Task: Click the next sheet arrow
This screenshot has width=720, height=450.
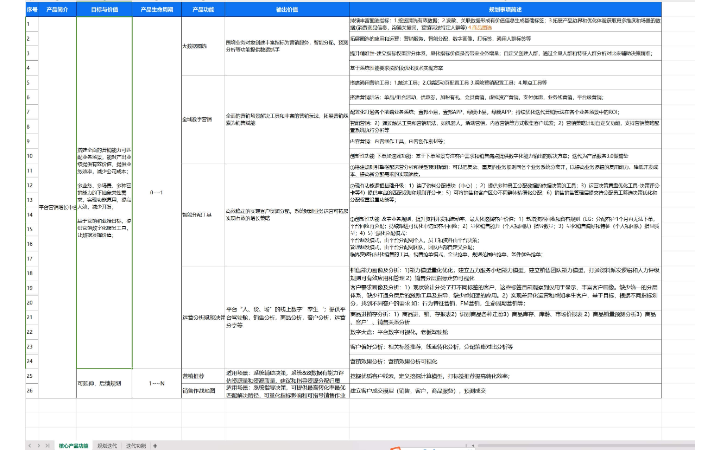Action: click(x=39, y=445)
